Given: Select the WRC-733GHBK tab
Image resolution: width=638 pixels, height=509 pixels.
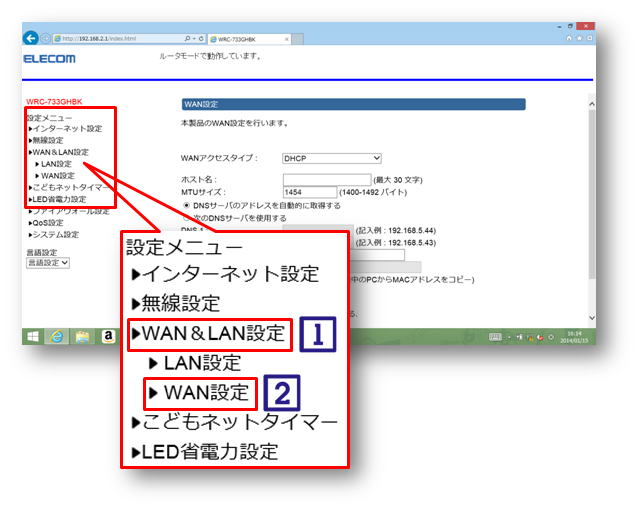Looking at the screenshot, I should 249,39.
